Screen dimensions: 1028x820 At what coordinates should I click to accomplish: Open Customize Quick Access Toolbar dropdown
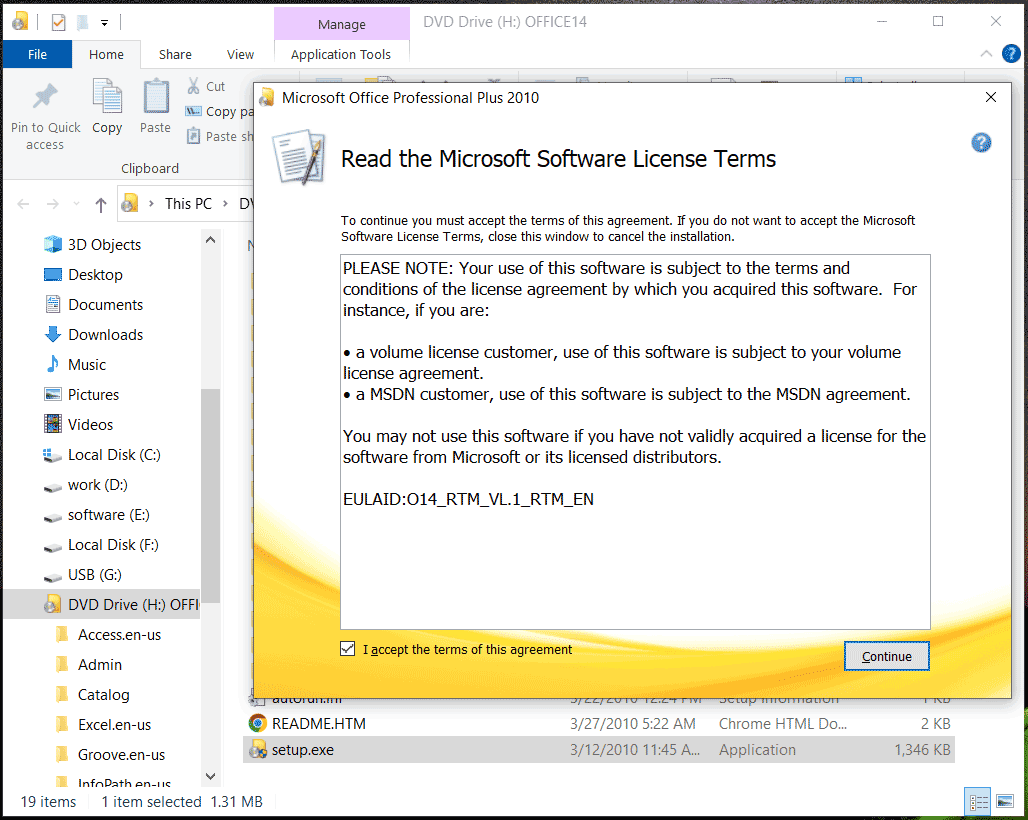104,22
